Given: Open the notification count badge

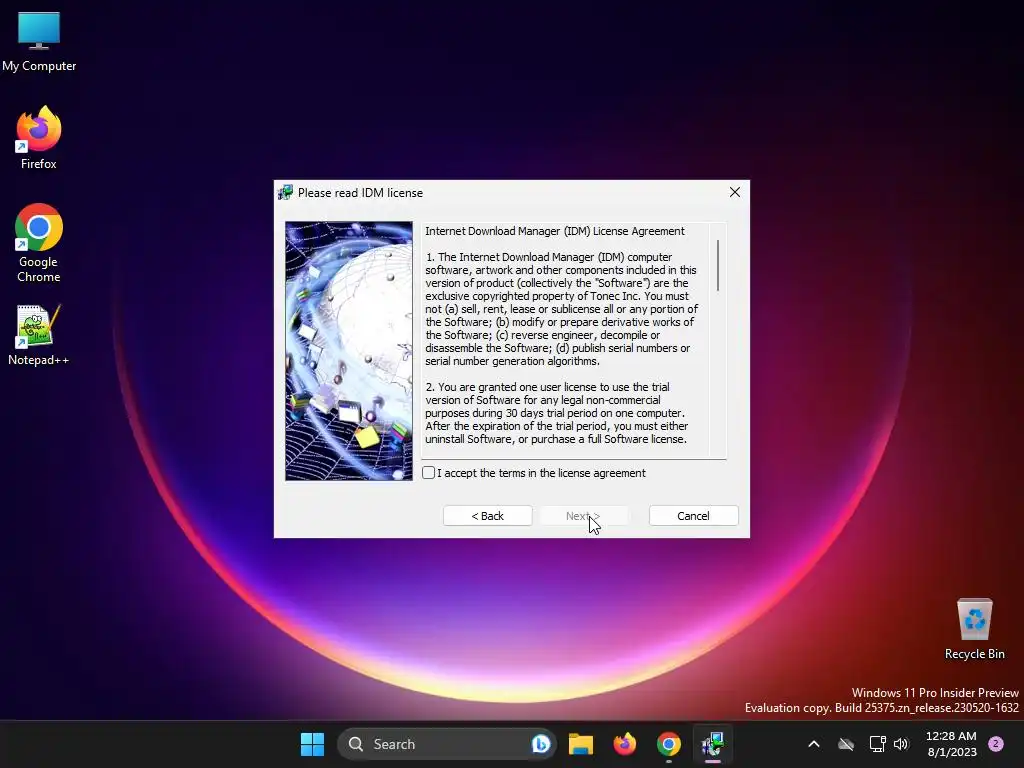Looking at the screenshot, I should coord(996,744).
